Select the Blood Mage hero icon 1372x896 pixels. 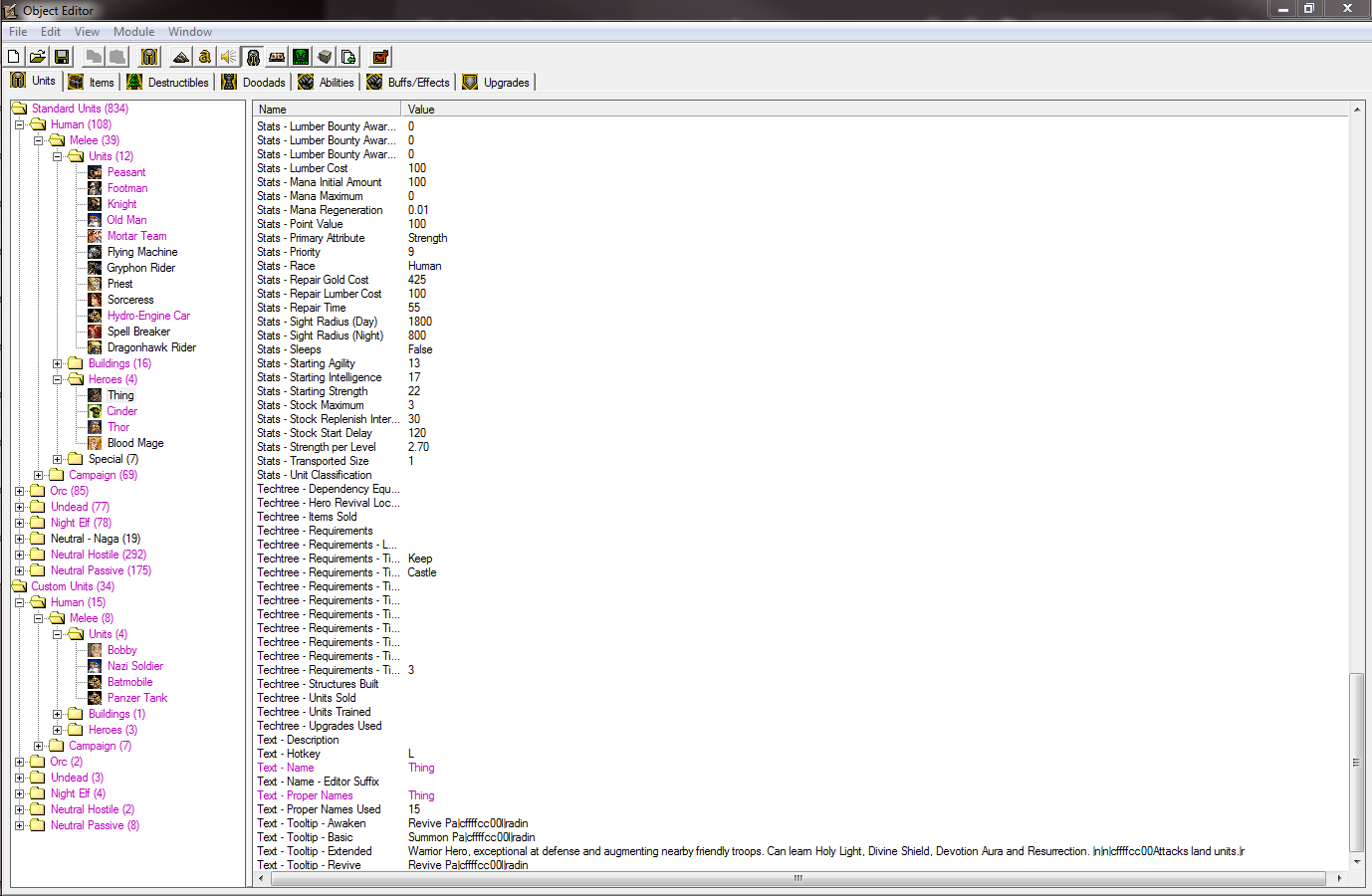click(x=95, y=443)
